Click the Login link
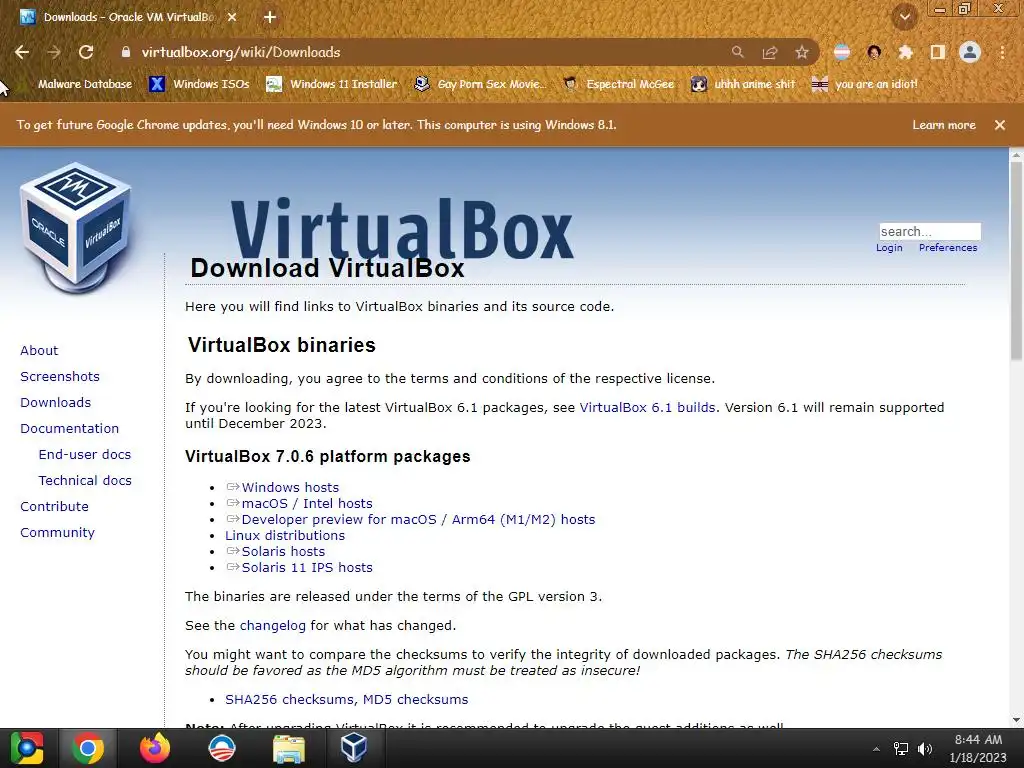The height and width of the screenshot is (768, 1024). [889, 248]
